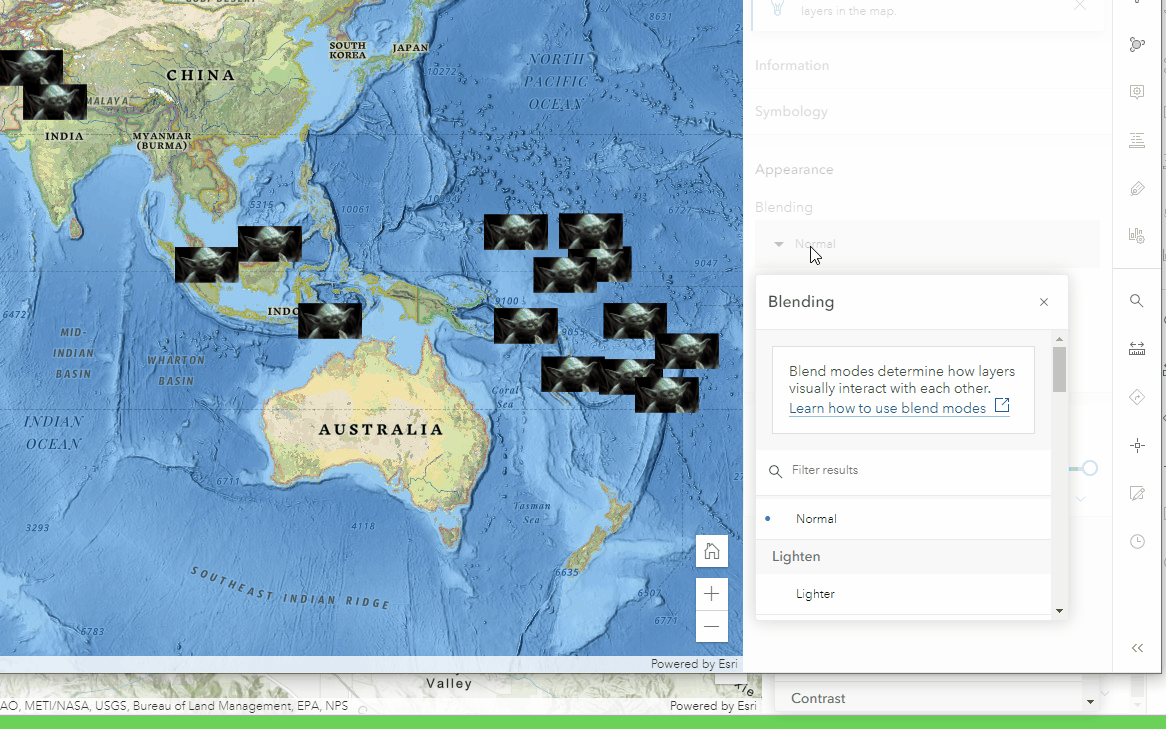Click the dropdown triangle beside Normal
The height and width of the screenshot is (729, 1166).
click(x=779, y=244)
